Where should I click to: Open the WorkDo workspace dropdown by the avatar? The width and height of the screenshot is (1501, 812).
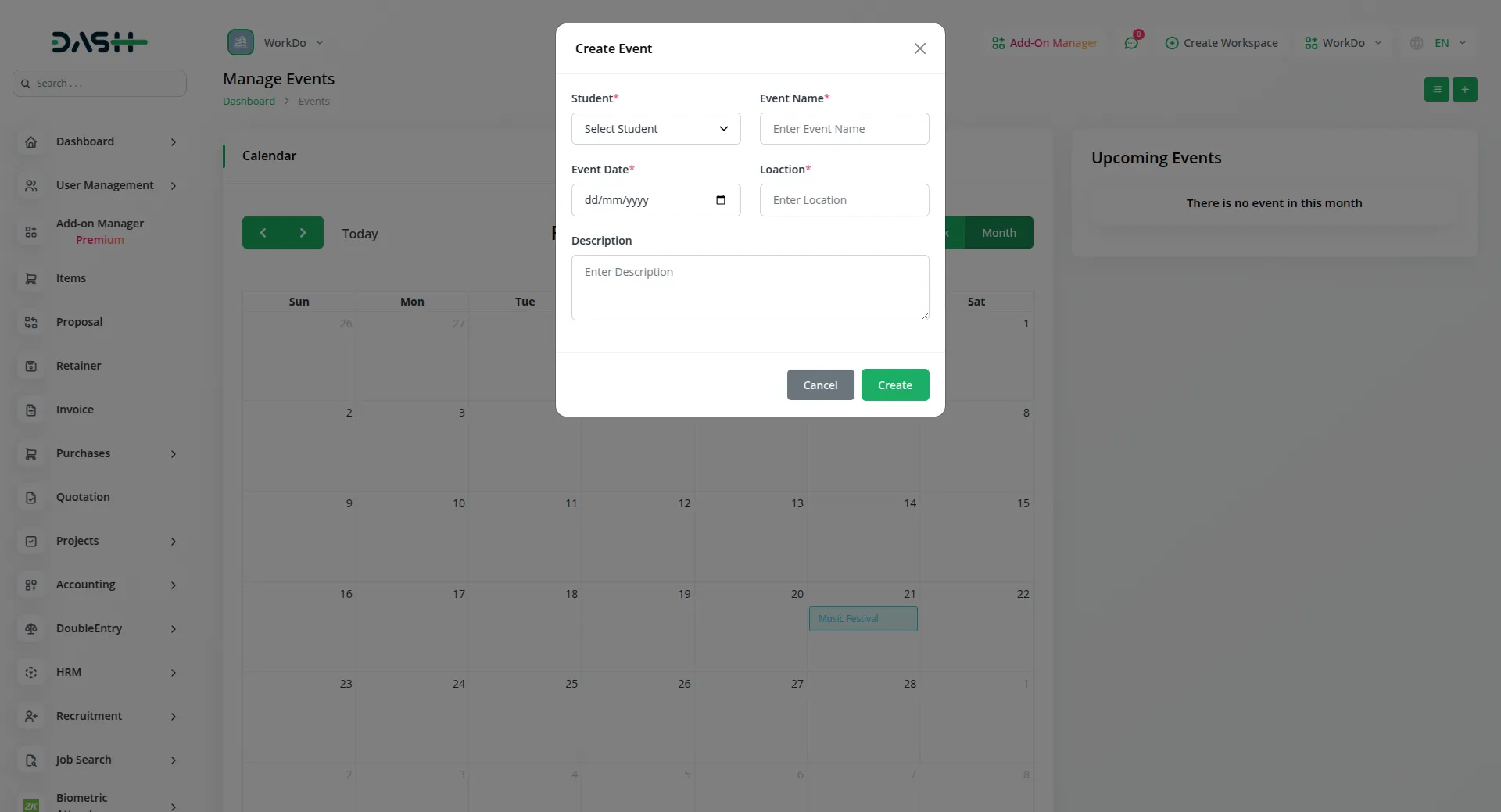tap(293, 43)
